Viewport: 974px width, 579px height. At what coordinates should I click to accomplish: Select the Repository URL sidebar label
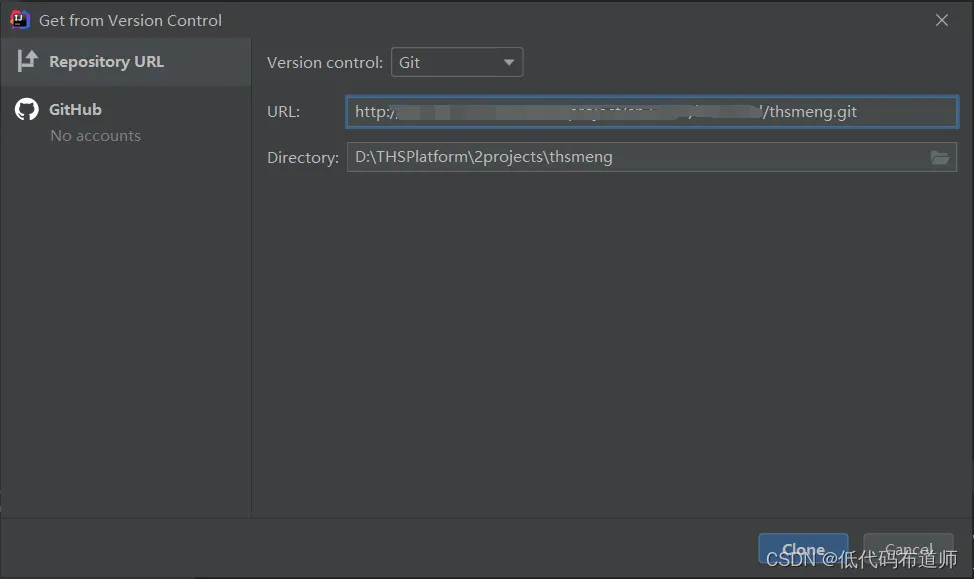coord(106,61)
